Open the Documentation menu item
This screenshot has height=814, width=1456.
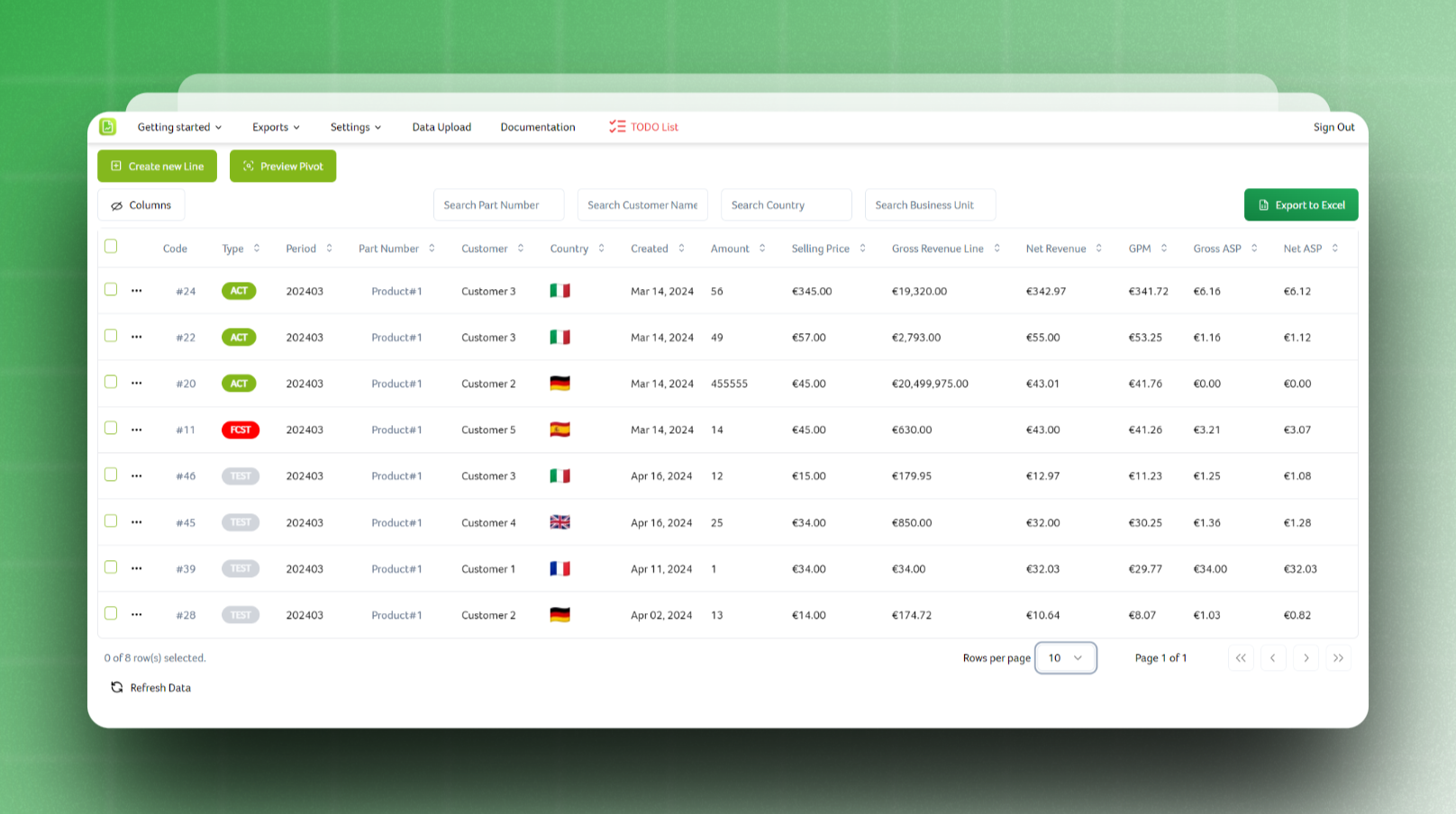[538, 127]
